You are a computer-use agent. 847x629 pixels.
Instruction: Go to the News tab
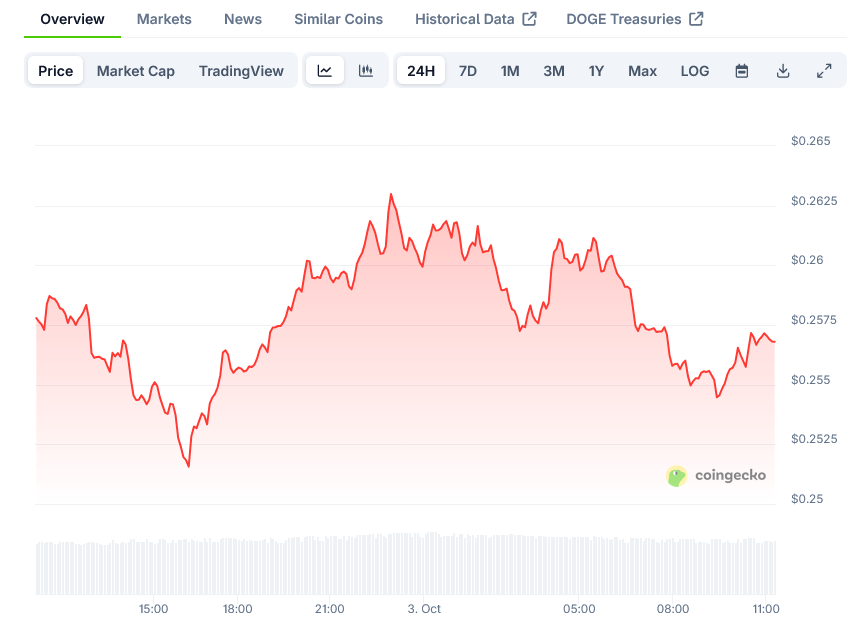(243, 19)
